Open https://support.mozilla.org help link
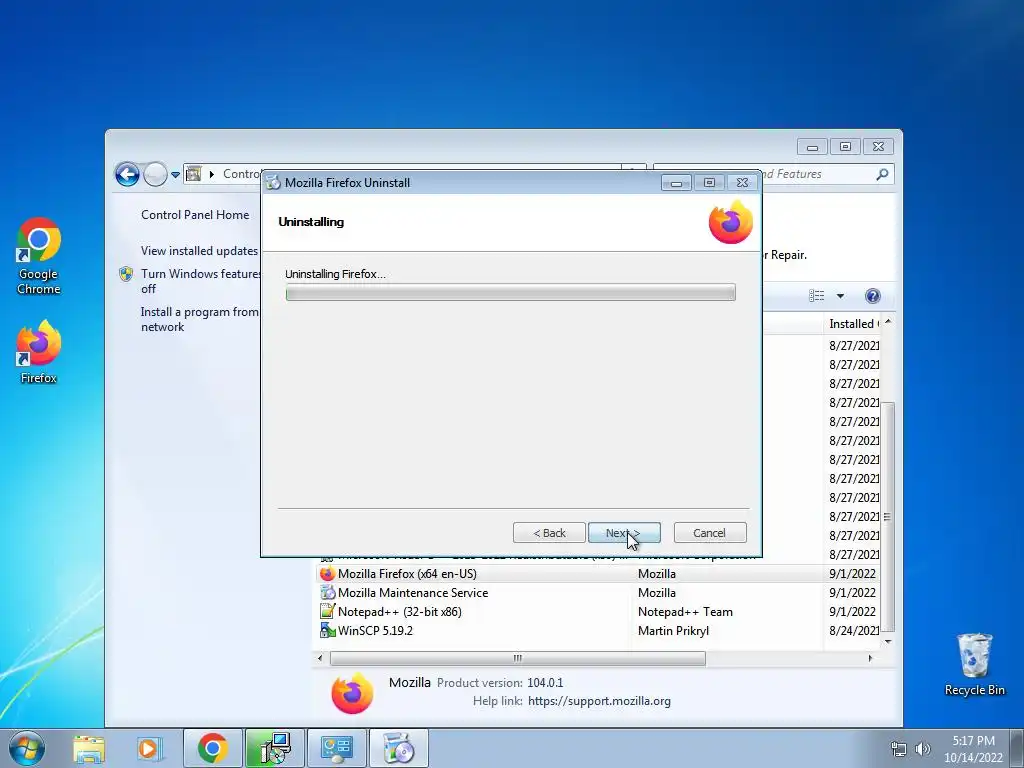Image resolution: width=1024 pixels, height=768 pixels. 599,701
